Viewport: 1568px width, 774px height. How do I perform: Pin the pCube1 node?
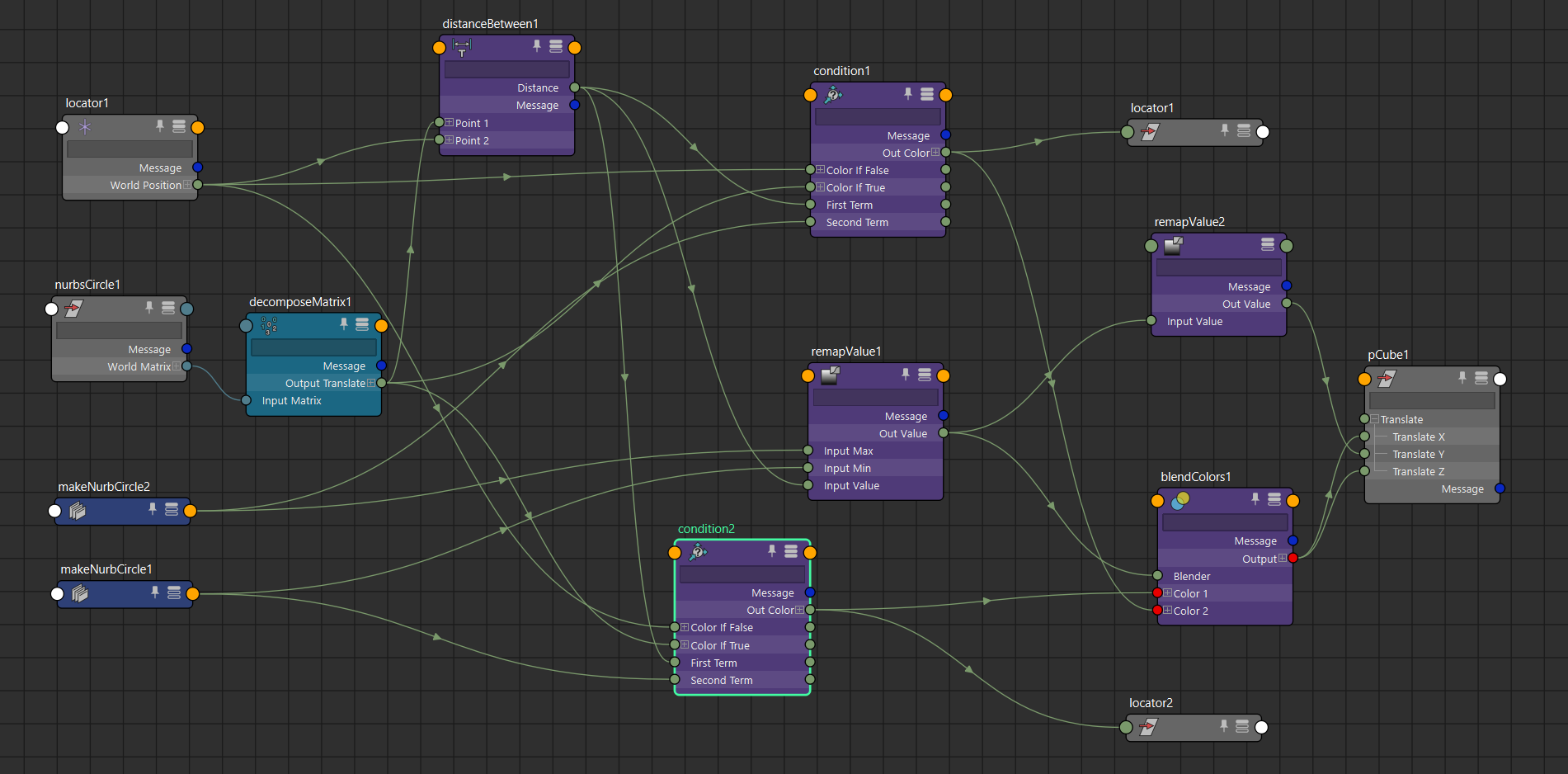point(1462,377)
